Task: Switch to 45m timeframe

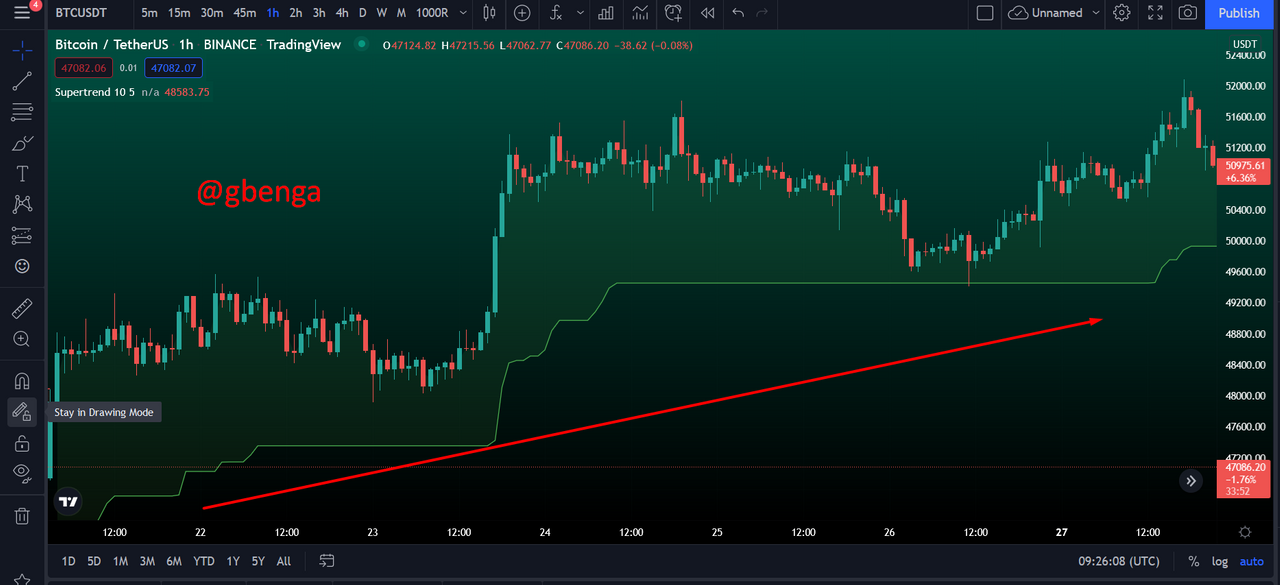Action: 244,13
